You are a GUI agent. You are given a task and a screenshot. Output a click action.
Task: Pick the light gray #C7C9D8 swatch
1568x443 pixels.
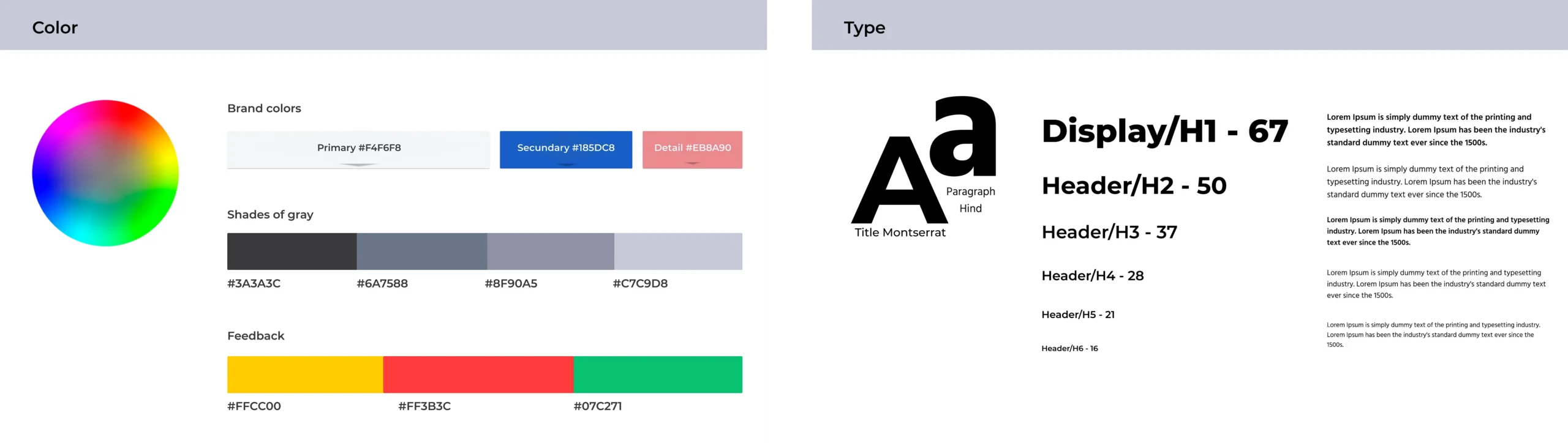[678, 251]
